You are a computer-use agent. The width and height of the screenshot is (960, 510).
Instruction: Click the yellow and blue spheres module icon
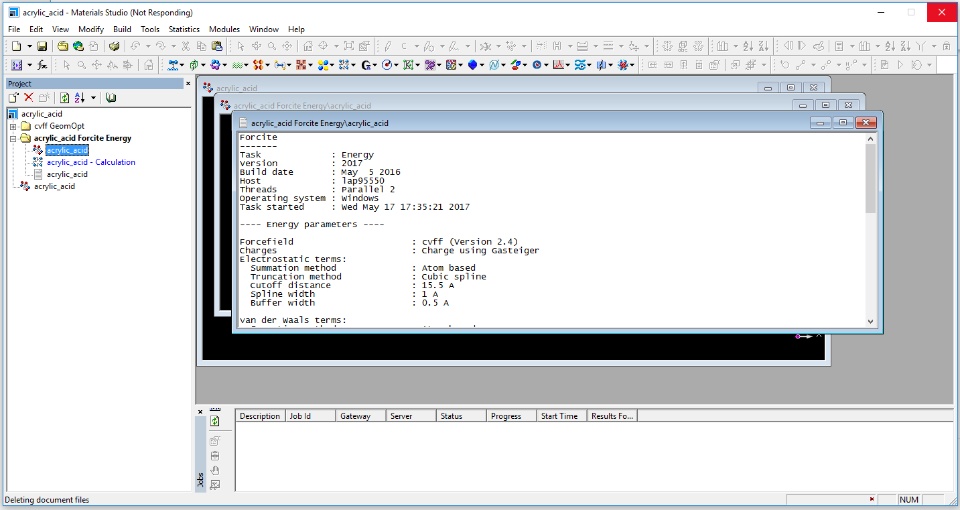[323, 65]
